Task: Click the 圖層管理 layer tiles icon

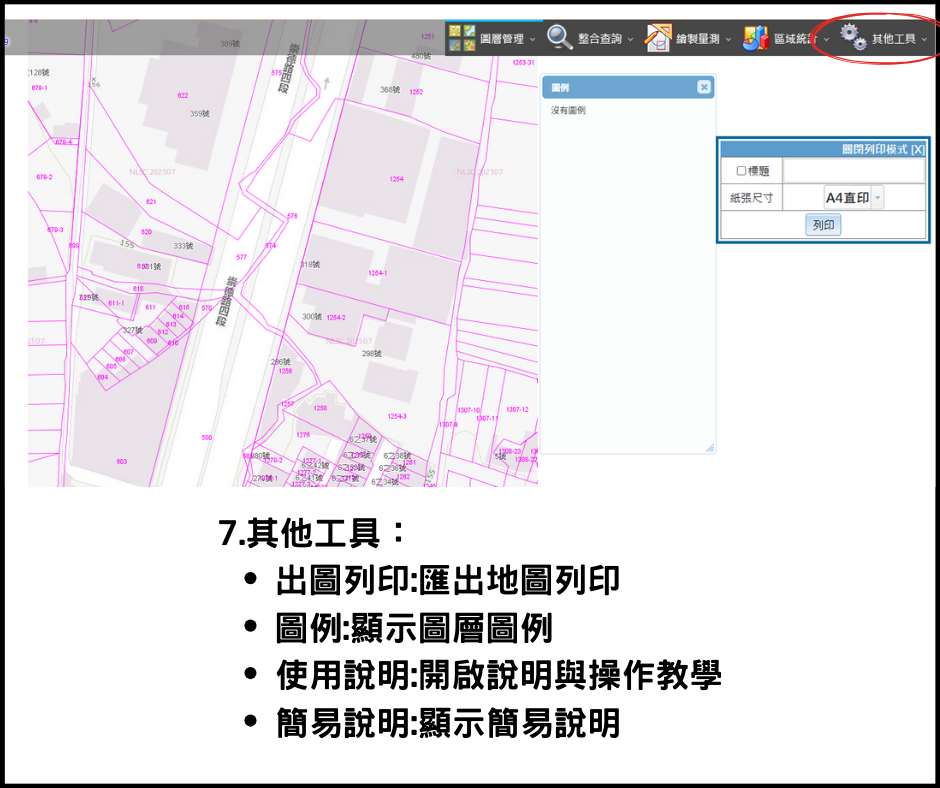Action: 462,38
